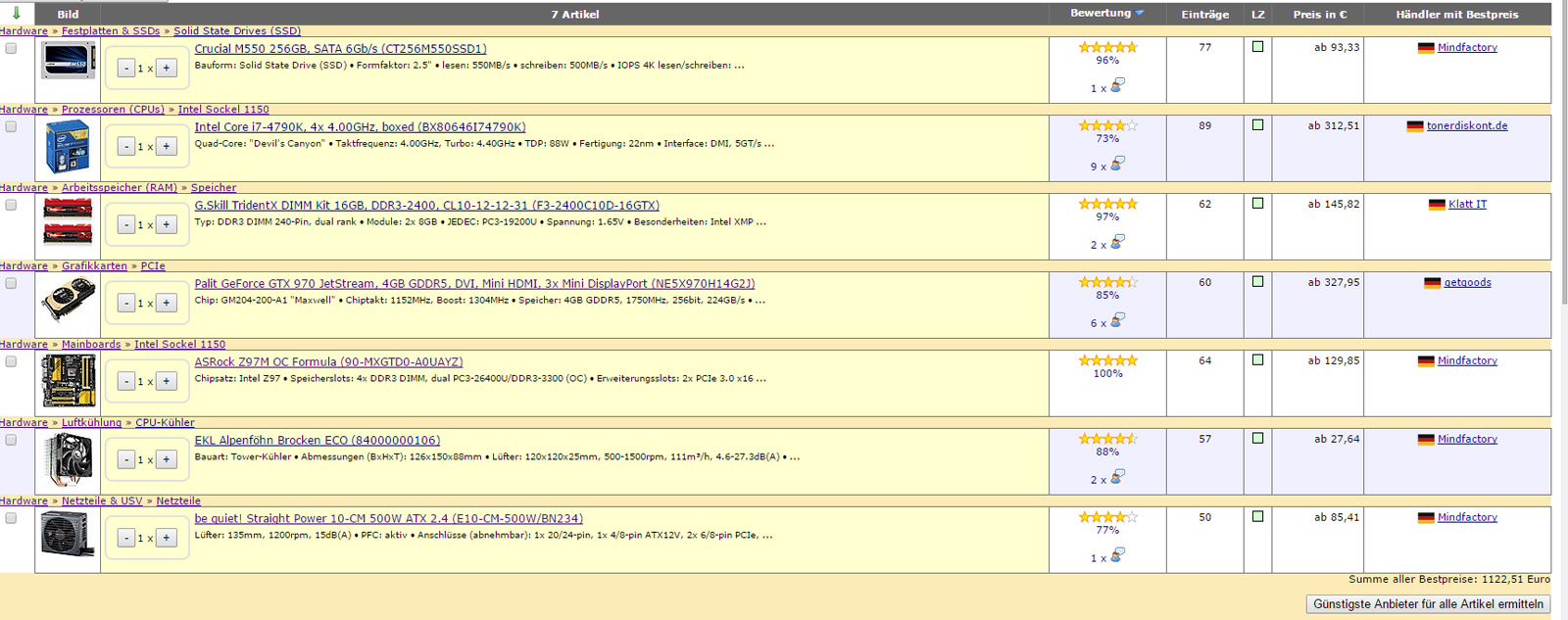This screenshot has height=620, width=1568.
Task: Select the Intel Core i7-4790K row checkbox
Action: [11, 126]
